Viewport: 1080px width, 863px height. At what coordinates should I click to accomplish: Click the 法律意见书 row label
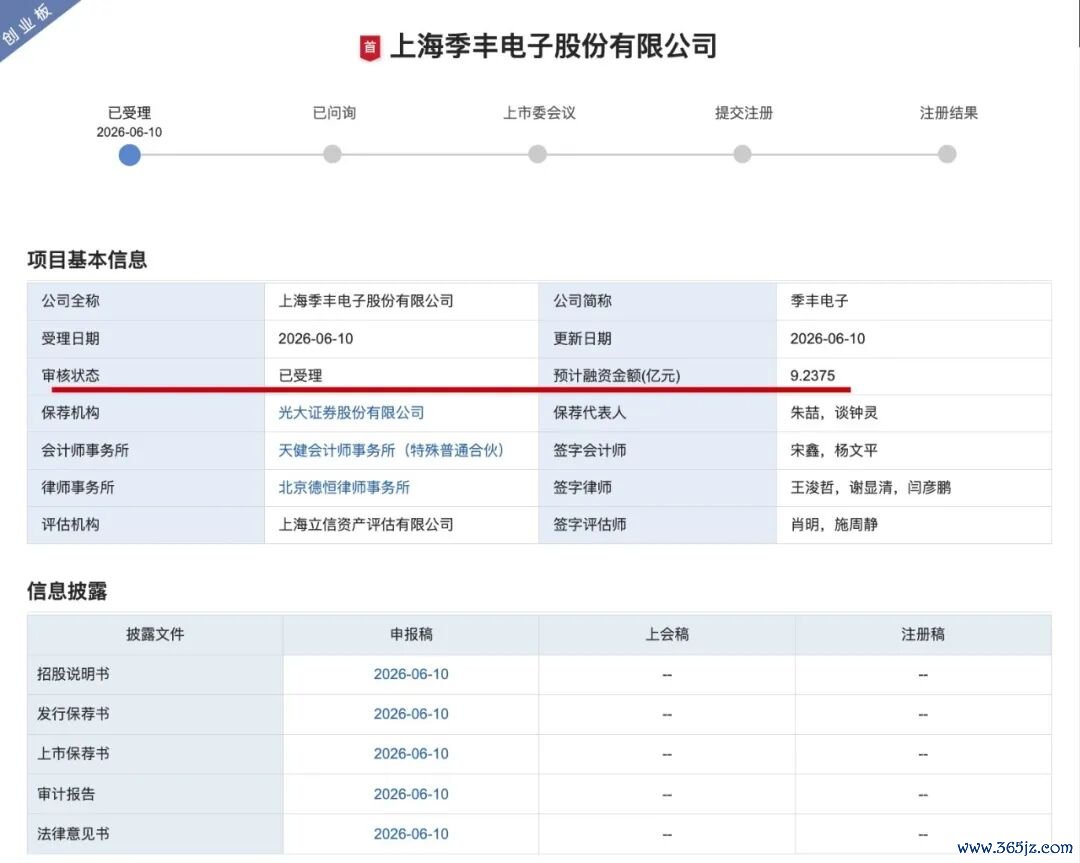coord(73,834)
